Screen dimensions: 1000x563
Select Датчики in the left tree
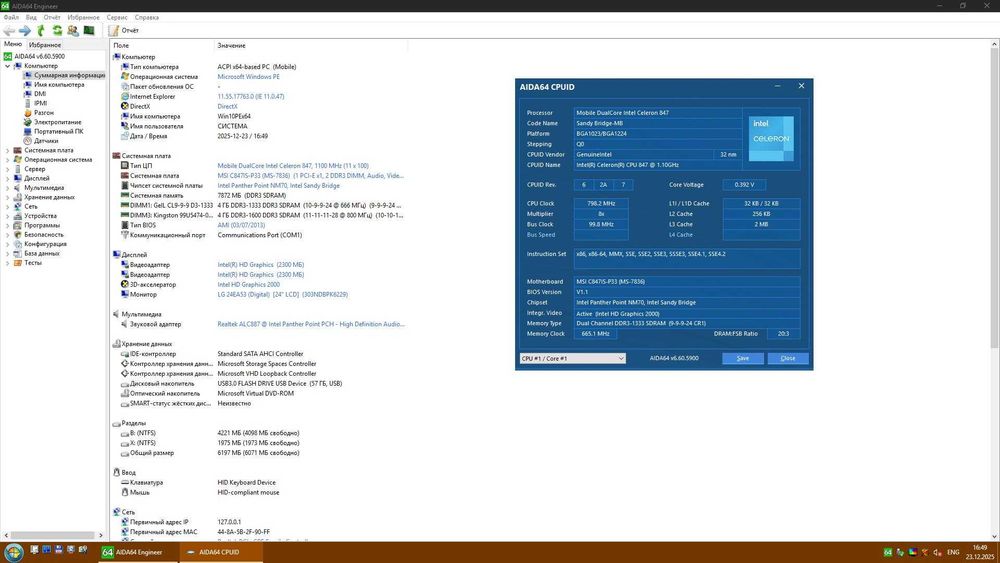(x=46, y=141)
